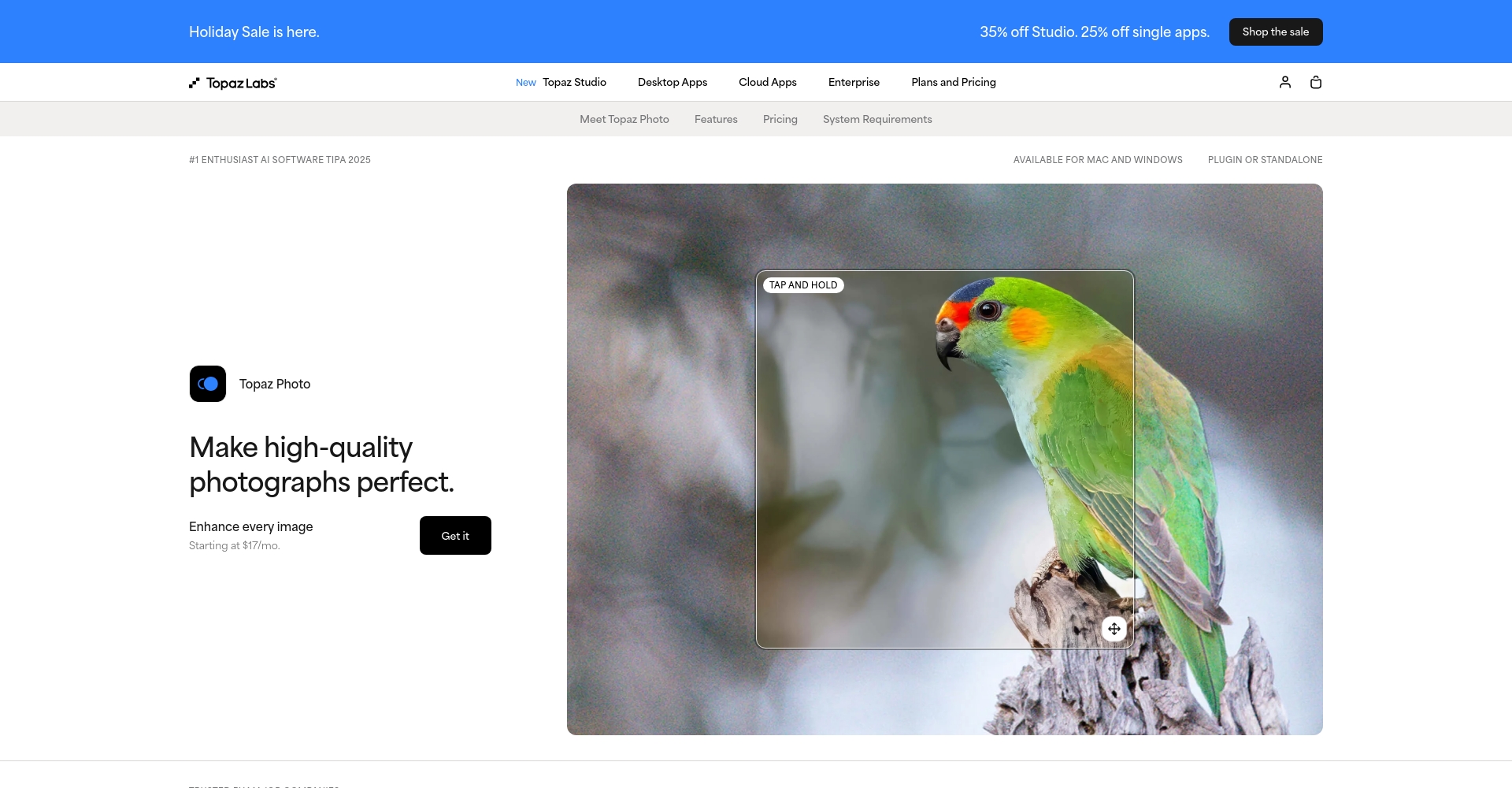The height and width of the screenshot is (788, 1512).
Task: Open the user account icon
Action: coord(1285,82)
